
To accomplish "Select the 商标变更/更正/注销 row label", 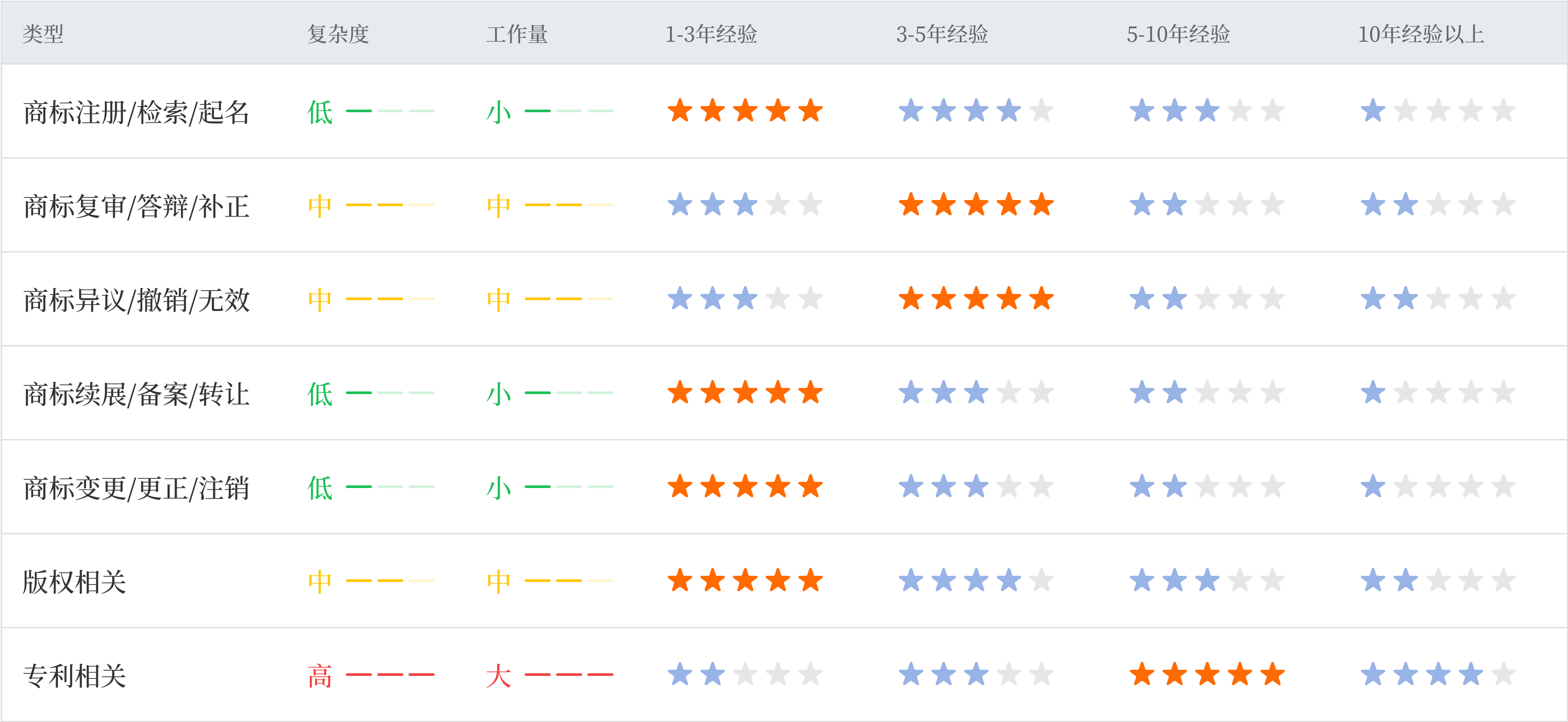I will pyautogui.click(x=136, y=488).
